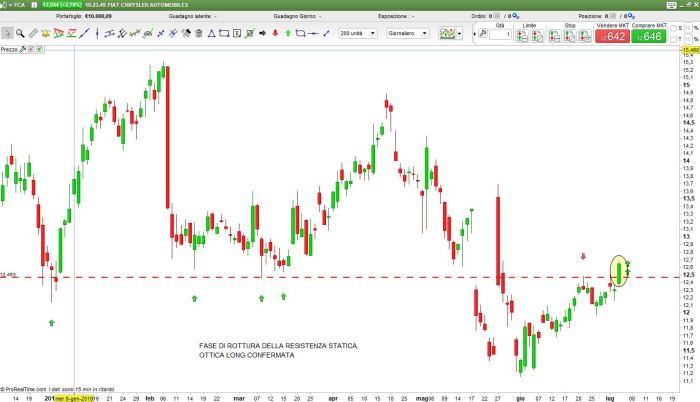This screenshot has width=700, height=402.
Task: Click the T percent value field
Action: coord(688,40)
